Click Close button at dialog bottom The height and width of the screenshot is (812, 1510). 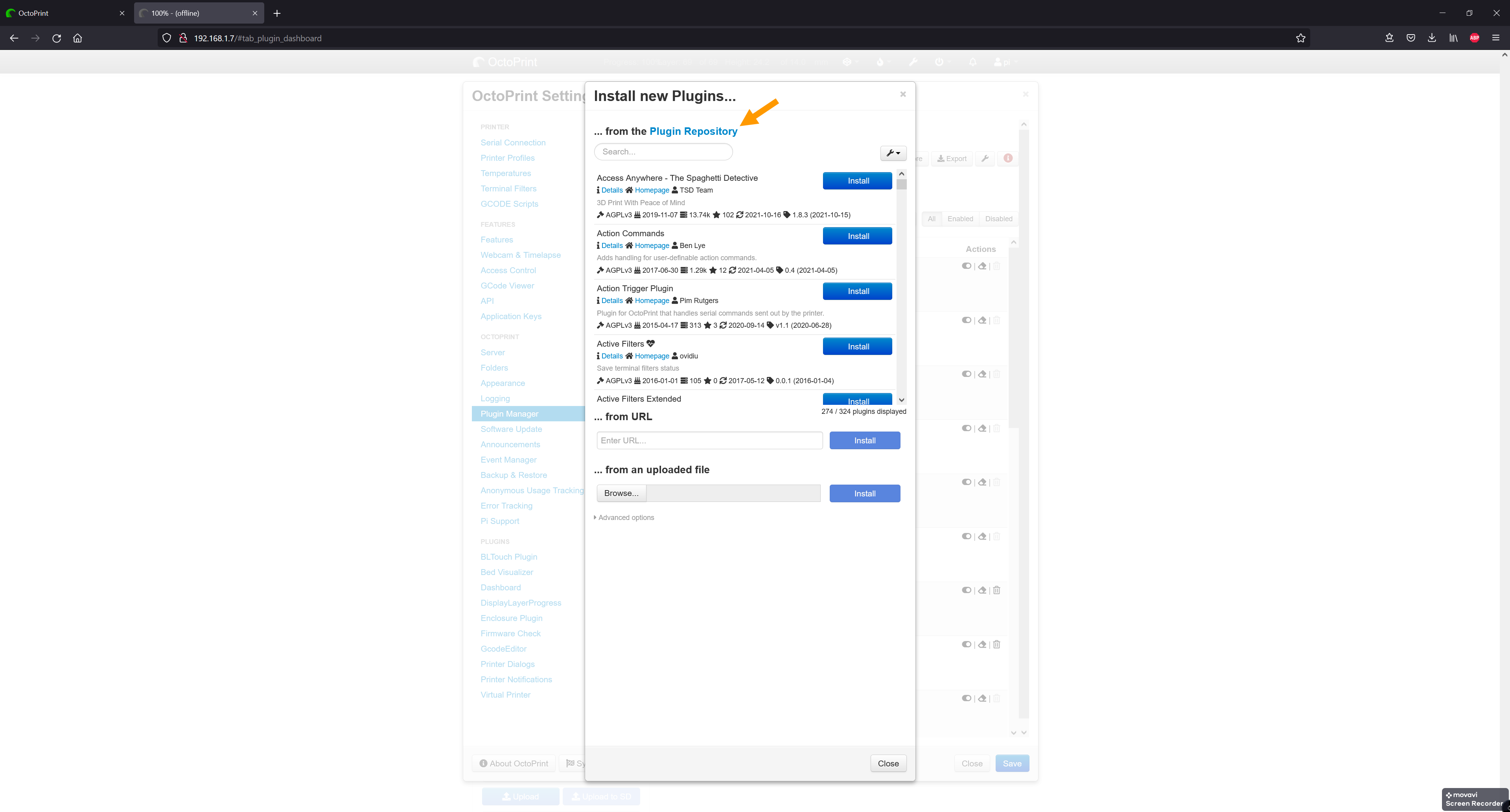(888, 763)
